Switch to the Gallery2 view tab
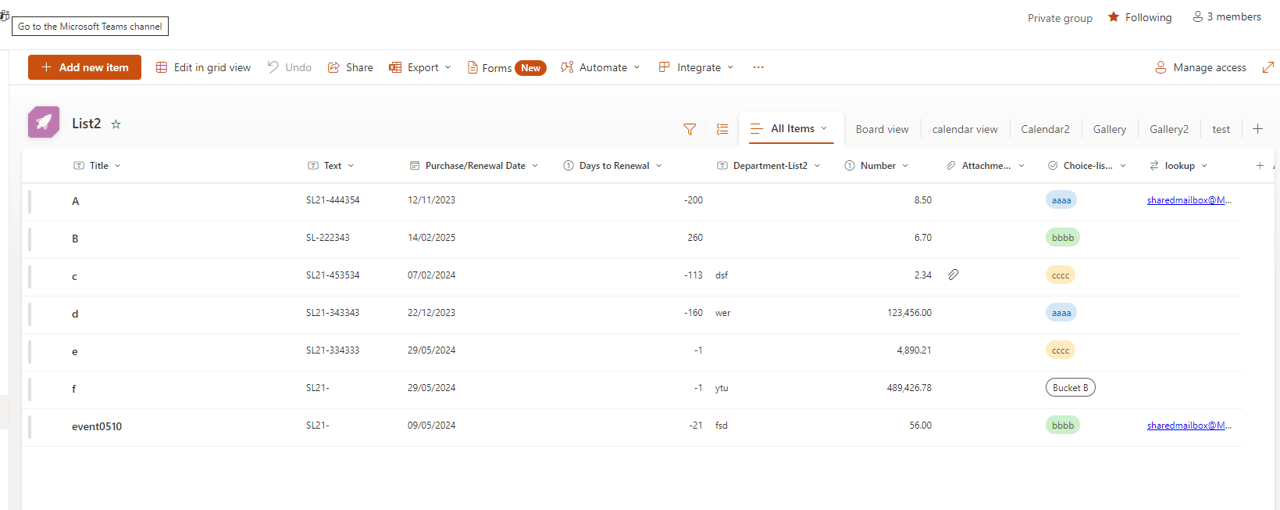The width and height of the screenshot is (1280, 510). pos(1169,129)
